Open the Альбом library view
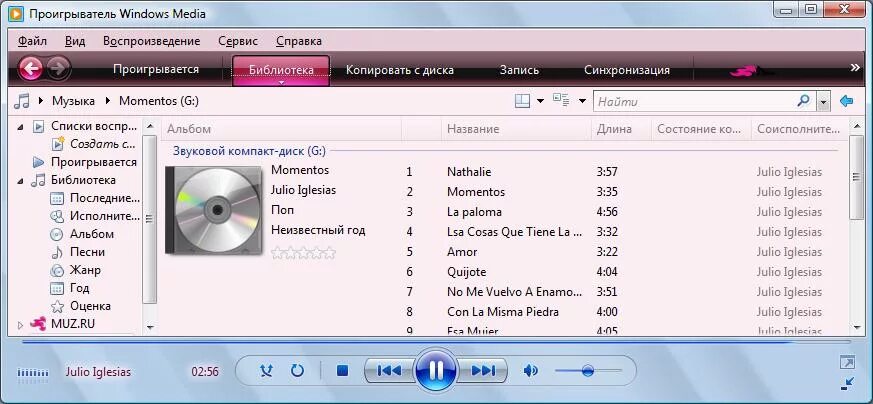The width and height of the screenshot is (873, 404). [x=92, y=234]
